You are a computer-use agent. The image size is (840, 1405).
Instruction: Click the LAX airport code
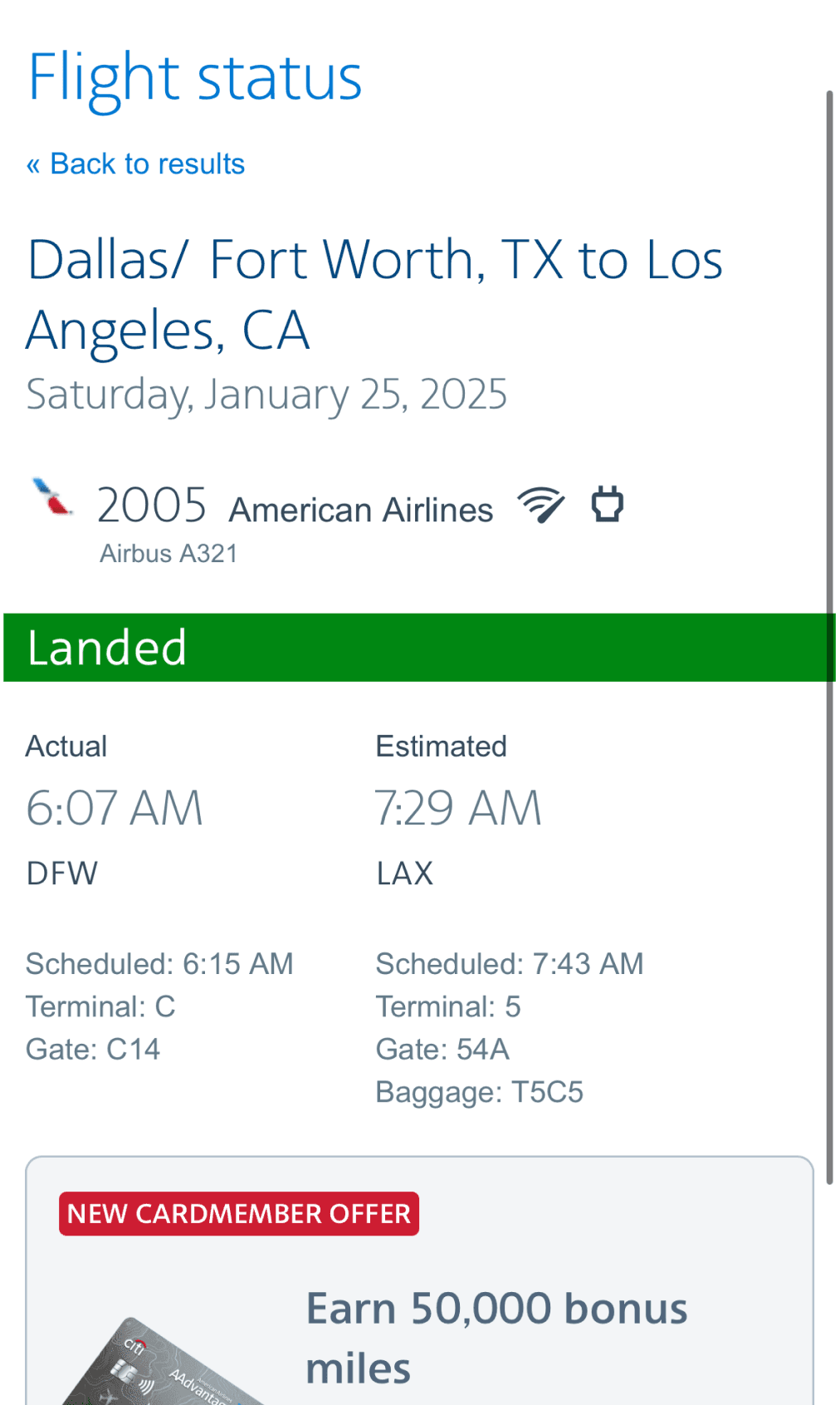tap(404, 874)
